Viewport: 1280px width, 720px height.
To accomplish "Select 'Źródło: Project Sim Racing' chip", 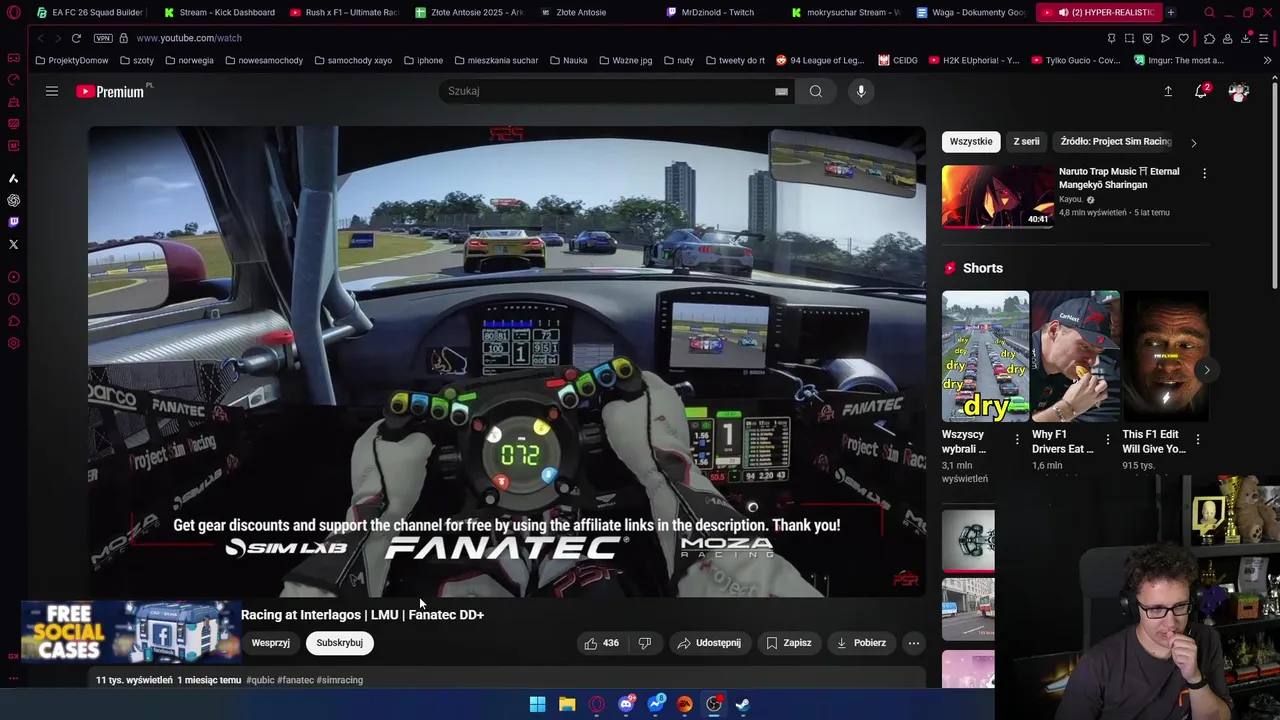I will tap(1116, 141).
